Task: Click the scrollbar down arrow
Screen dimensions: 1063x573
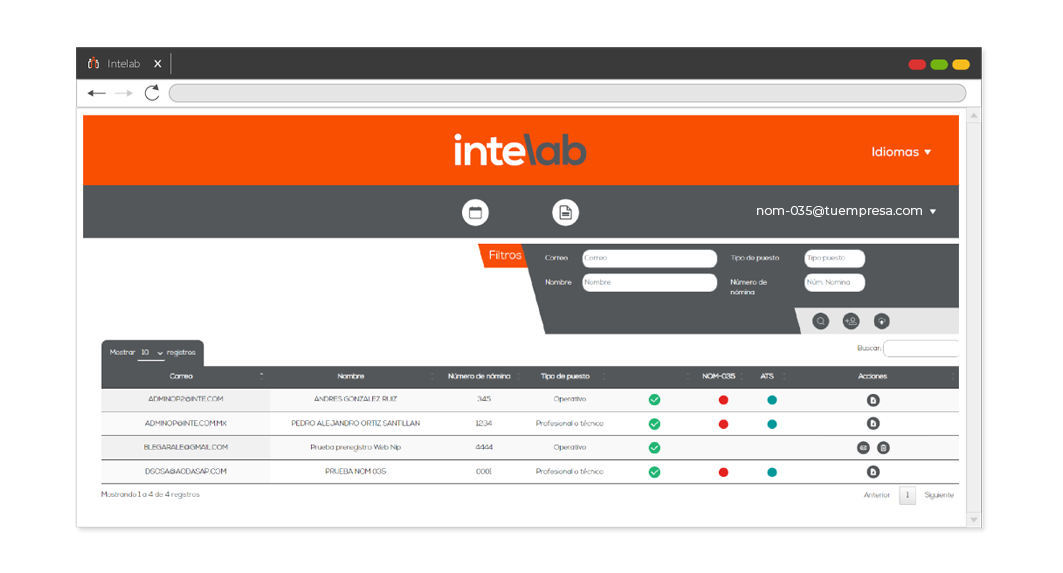Action: point(974,520)
